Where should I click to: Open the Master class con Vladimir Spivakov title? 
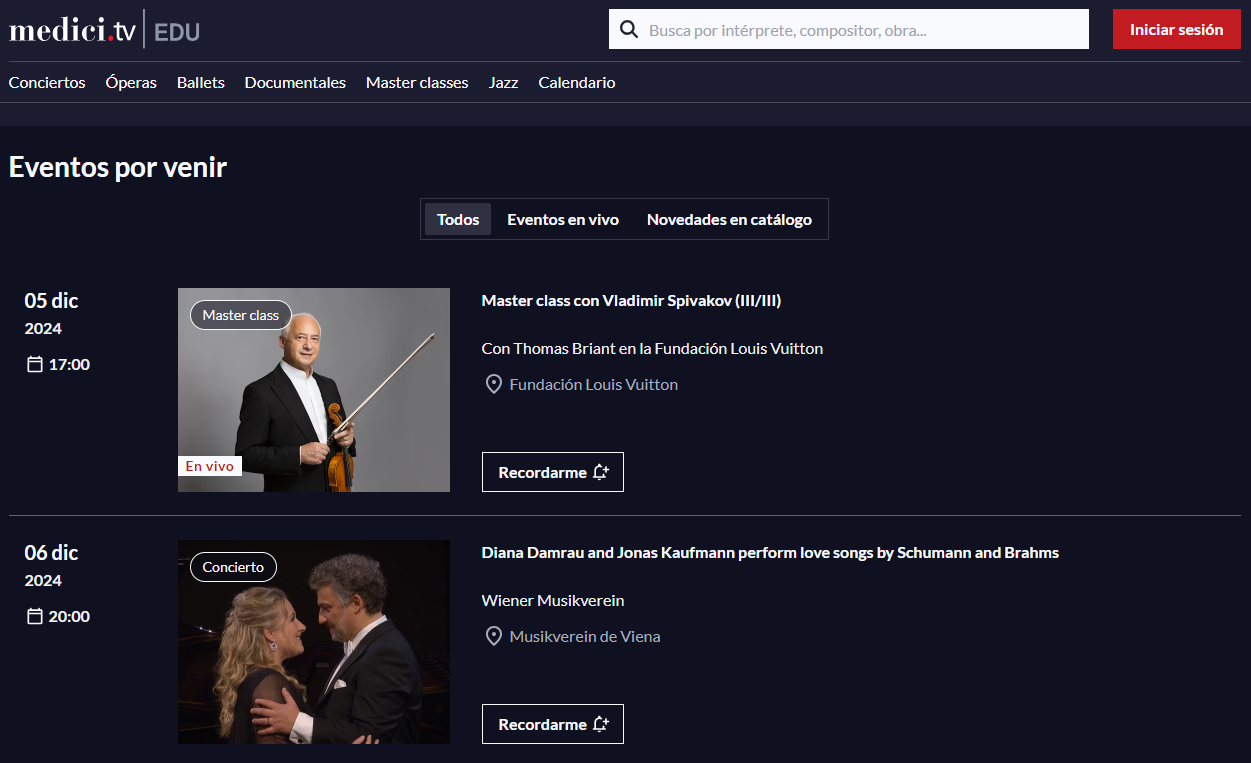point(631,301)
